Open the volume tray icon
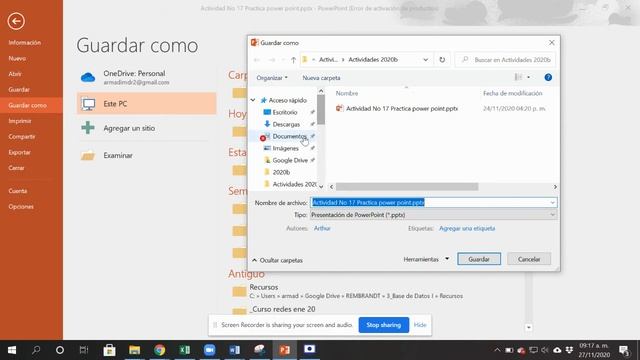 tap(545, 350)
